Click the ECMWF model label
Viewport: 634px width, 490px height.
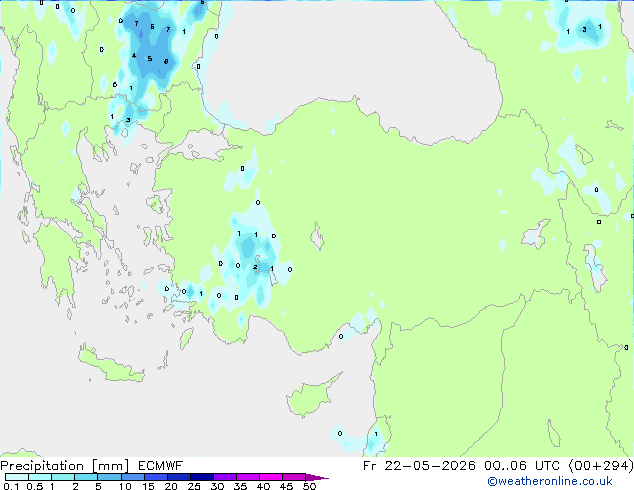pyautogui.click(x=161, y=466)
